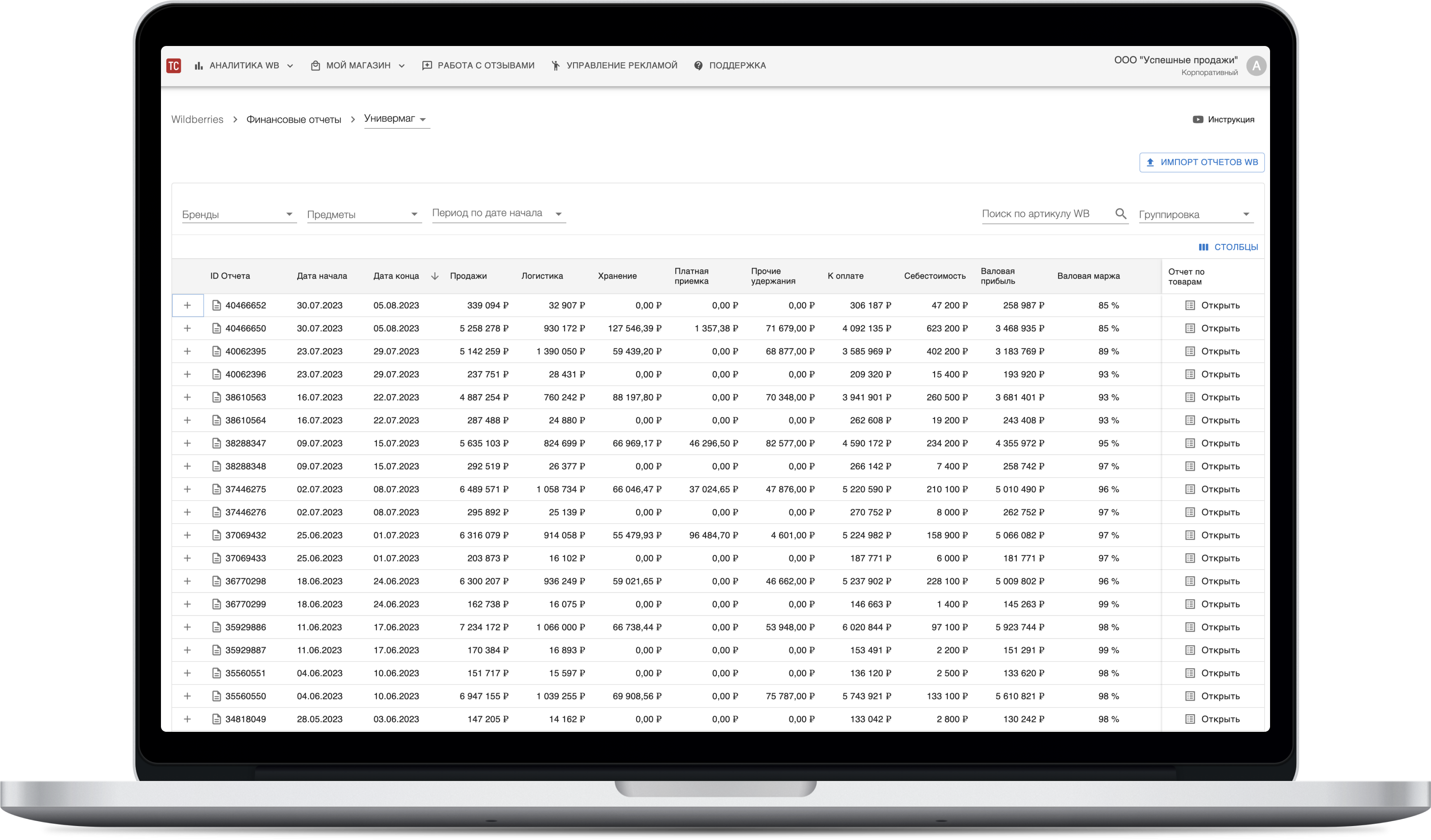Click the user avatar icon
This screenshot has width=1431, height=840.
[1256, 66]
